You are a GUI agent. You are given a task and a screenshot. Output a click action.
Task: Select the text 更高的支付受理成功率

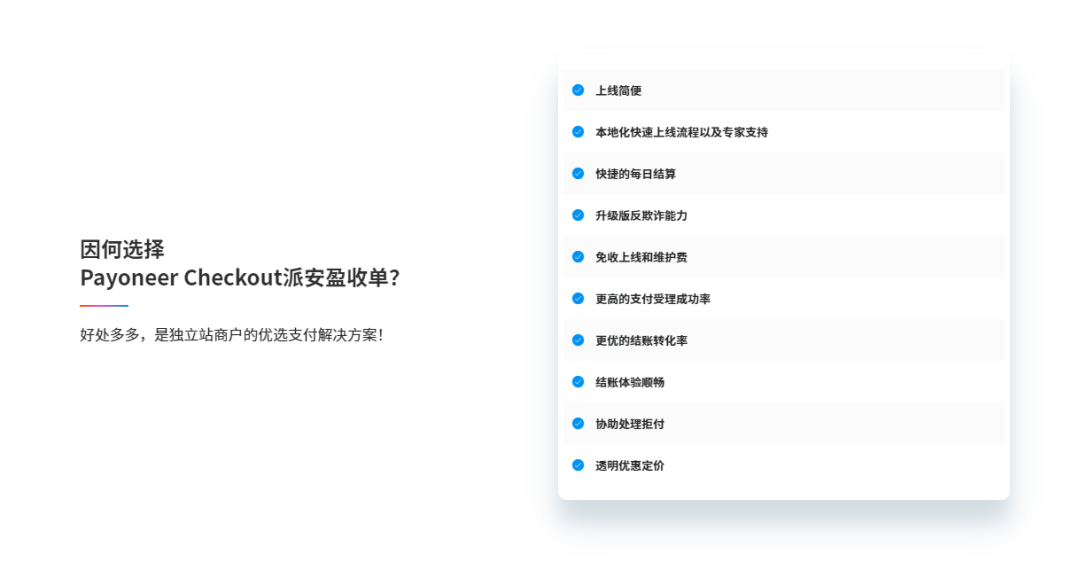[x=653, y=299]
